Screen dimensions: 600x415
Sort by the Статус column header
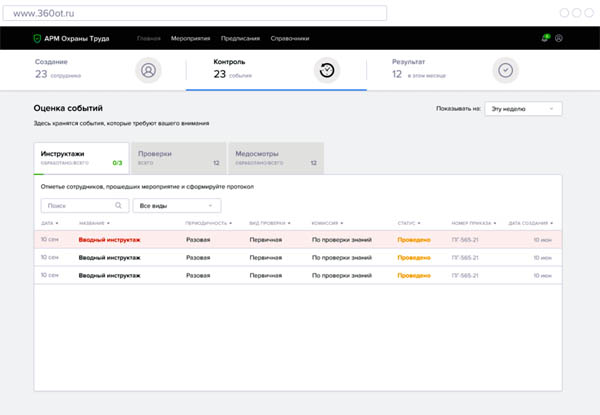[408, 223]
